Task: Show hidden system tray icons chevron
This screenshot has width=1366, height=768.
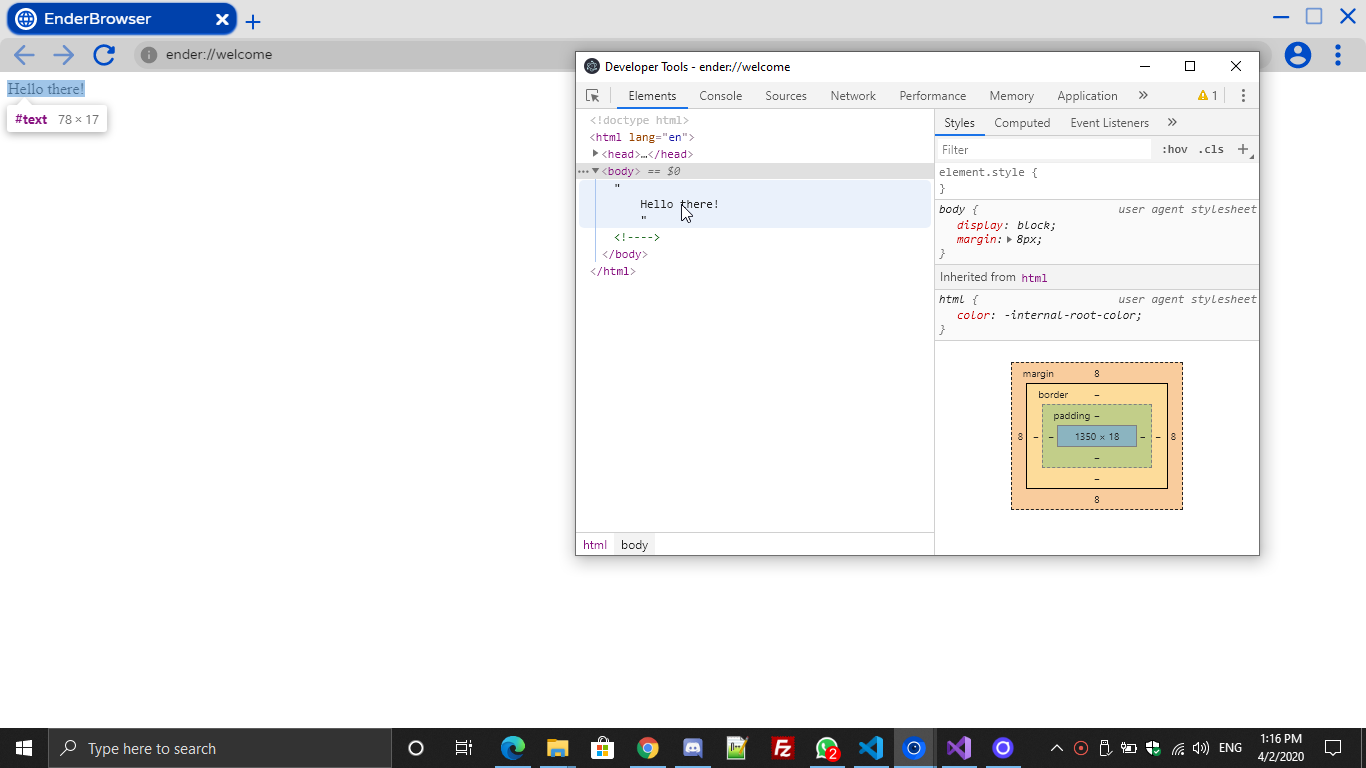Action: click(x=1056, y=748)
